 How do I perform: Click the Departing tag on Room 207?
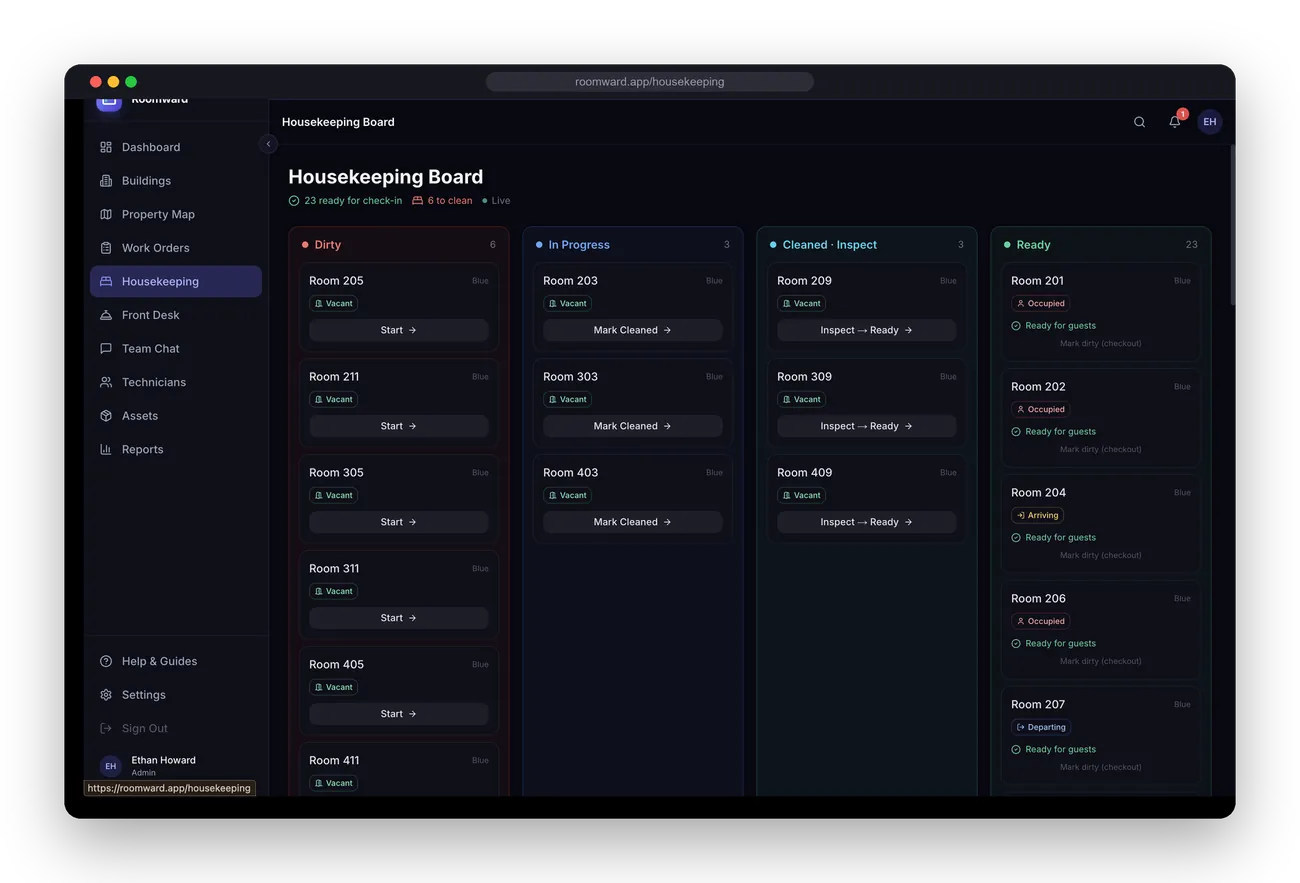(1041, 727)
